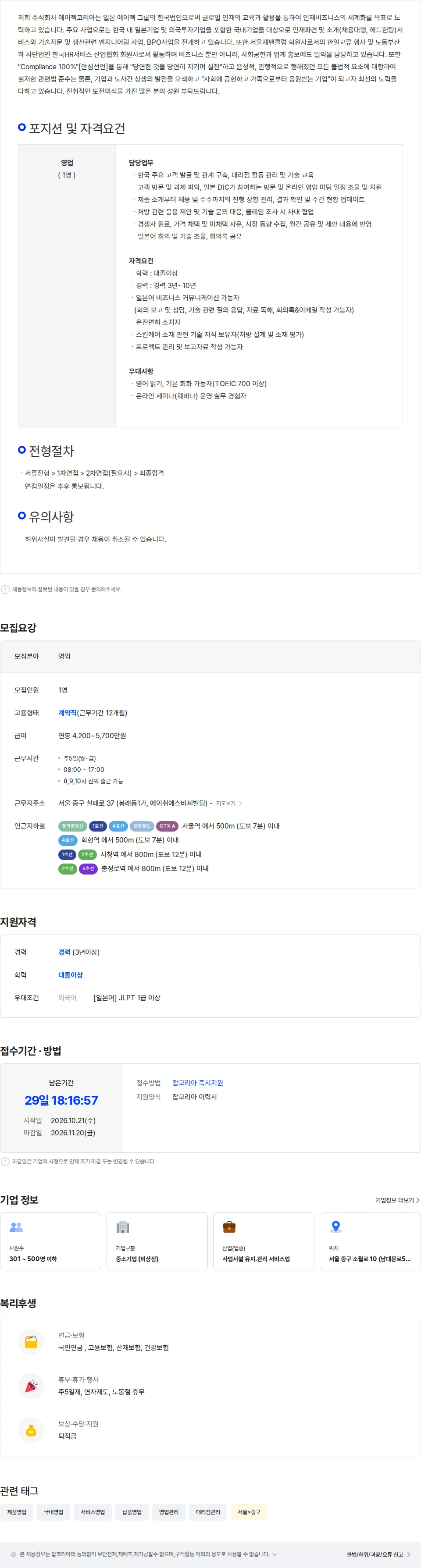Click the 연봉 4,200~5,700만원 salary text
421x1568 pixels.
pyautogui.click(x=92, y=735)
